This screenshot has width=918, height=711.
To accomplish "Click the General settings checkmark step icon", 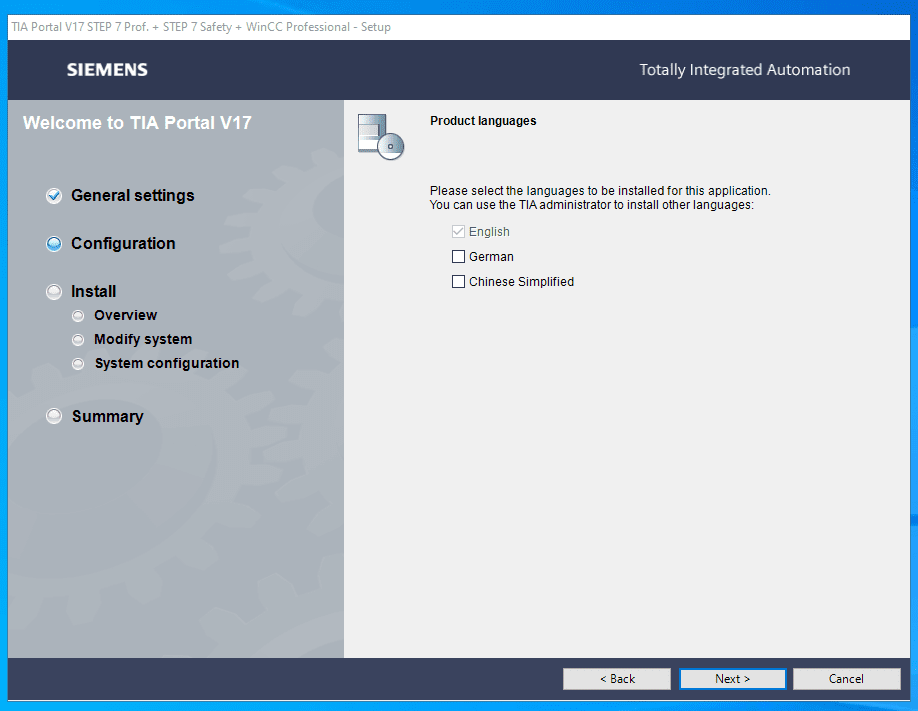I will pos(54,196).
